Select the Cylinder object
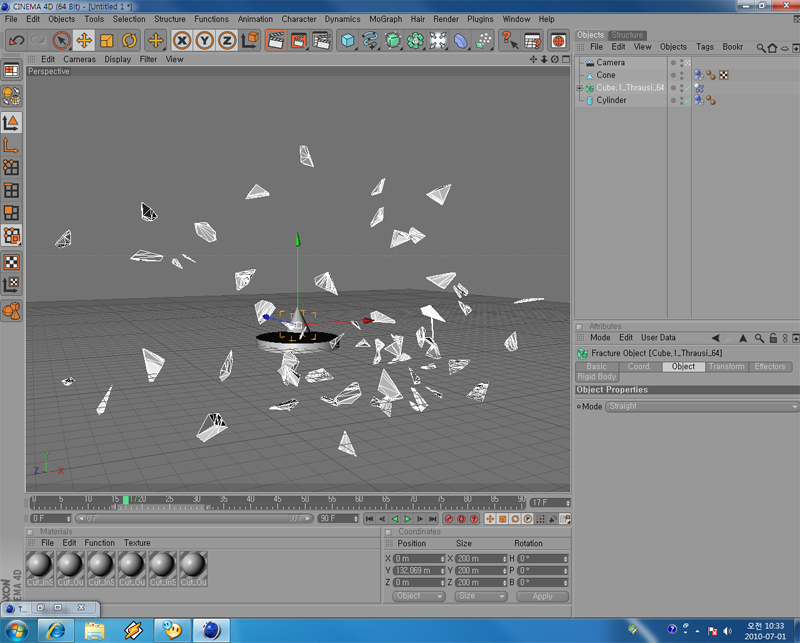 611,100
